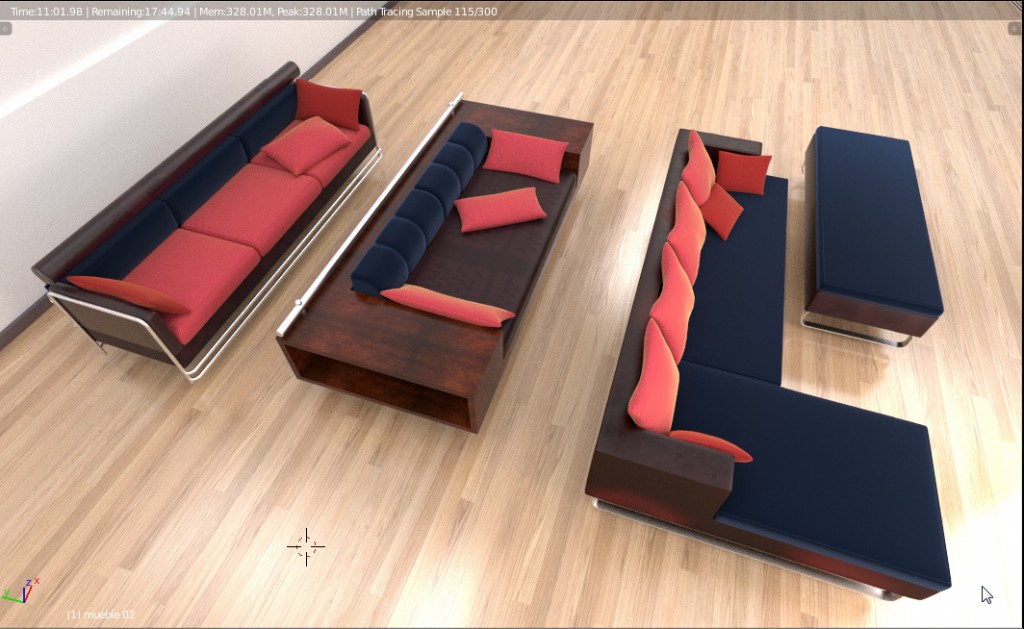The height and width of the screenshot is (629, 1024).
Task: Click the blue Z axis label on the gizmo
Action: pyautogui.click(x=29, y=582)
